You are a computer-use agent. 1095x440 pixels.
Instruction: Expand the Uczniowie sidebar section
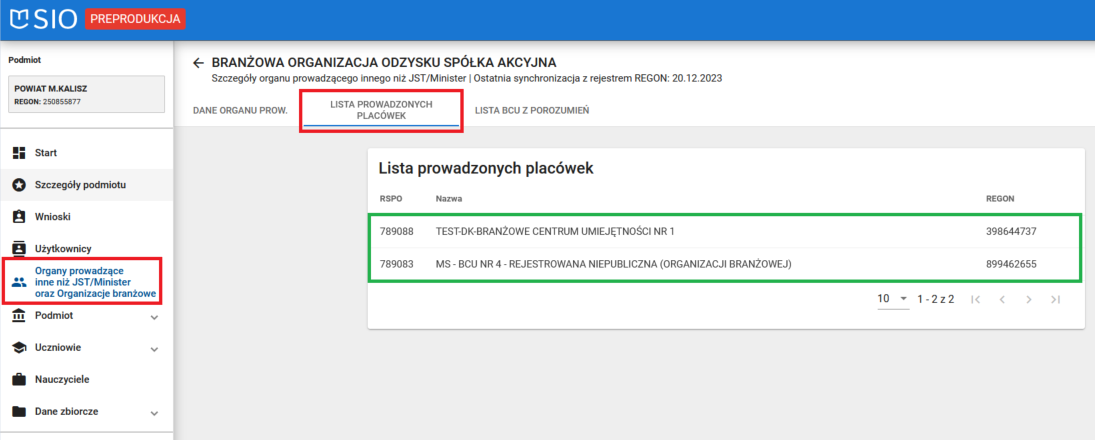[154, 349]
